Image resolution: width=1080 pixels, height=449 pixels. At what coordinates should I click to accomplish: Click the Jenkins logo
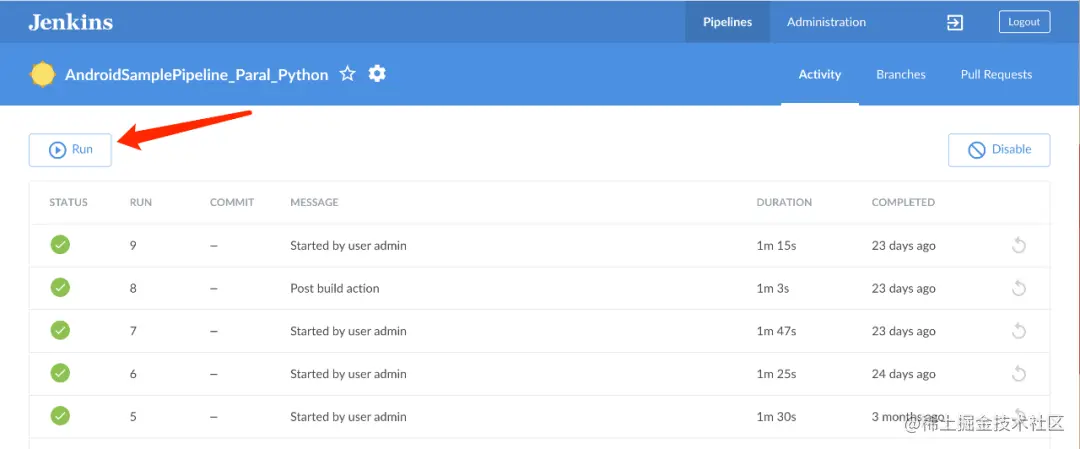[70, 22]
